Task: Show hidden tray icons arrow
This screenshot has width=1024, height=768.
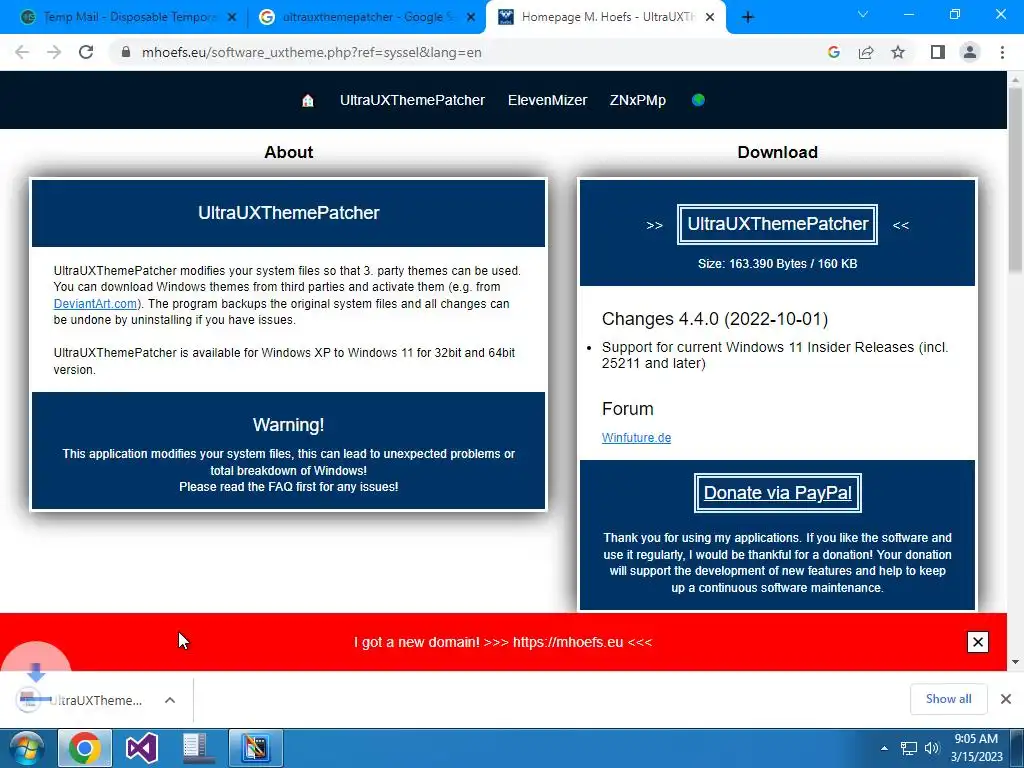Action: [x=884, y=748]
